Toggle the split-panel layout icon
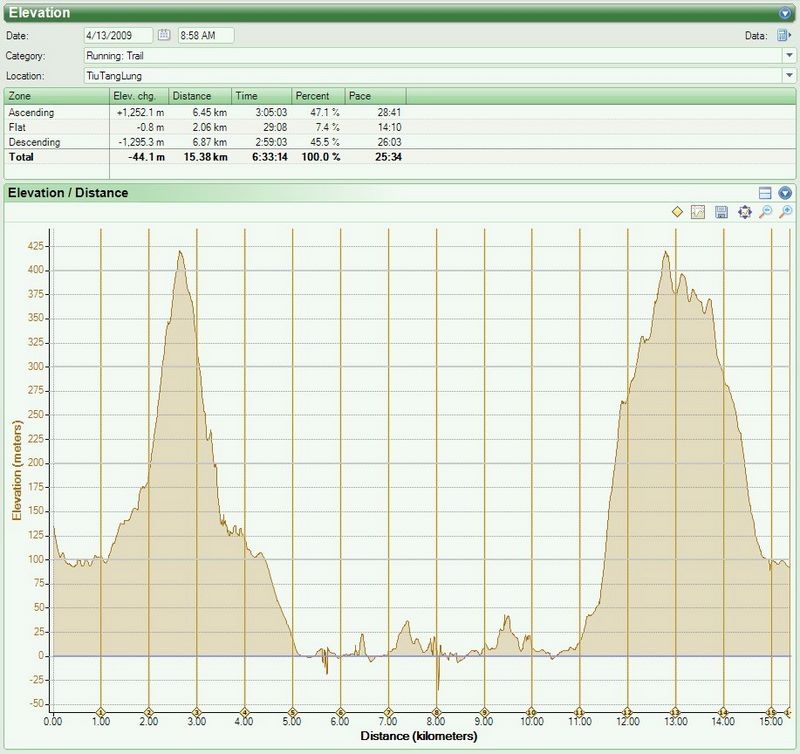The width and height of the screenshot is (800, 754). [x=765, y=192]
